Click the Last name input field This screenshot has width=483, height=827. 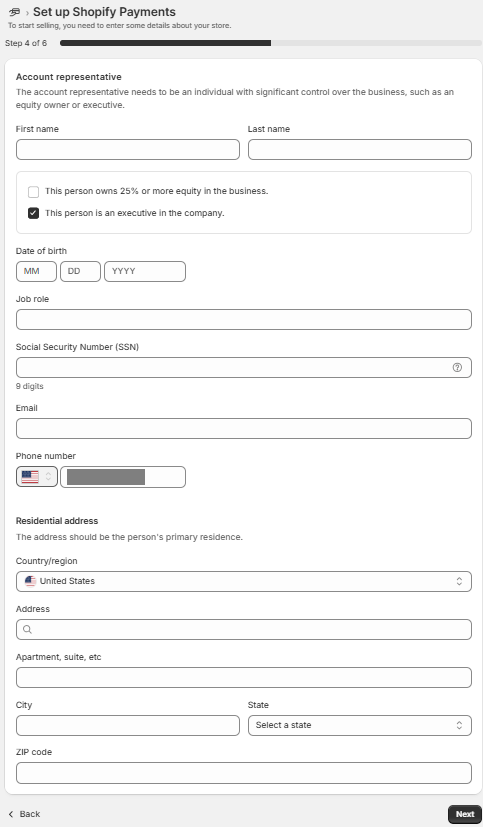[x=360, y=150]
